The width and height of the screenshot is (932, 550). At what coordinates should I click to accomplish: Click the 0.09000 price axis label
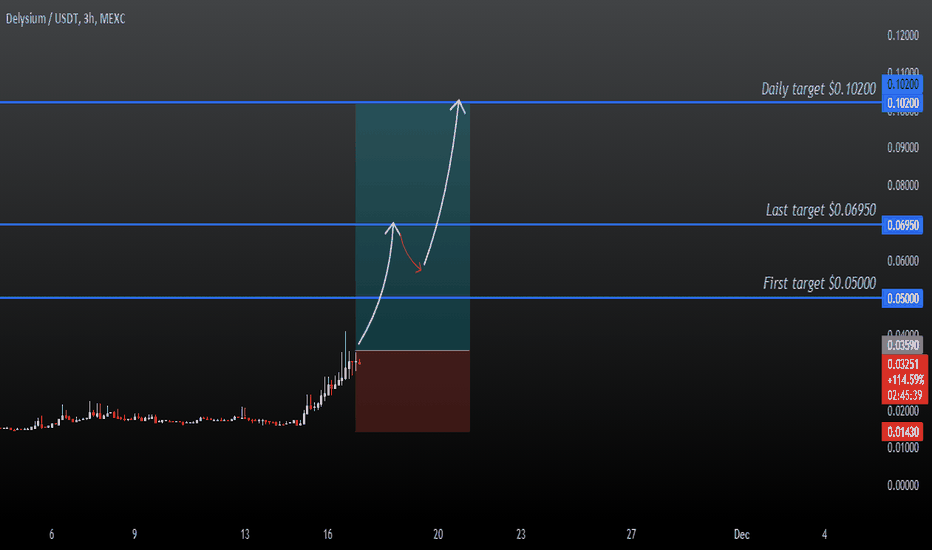[x=903, y=147]
